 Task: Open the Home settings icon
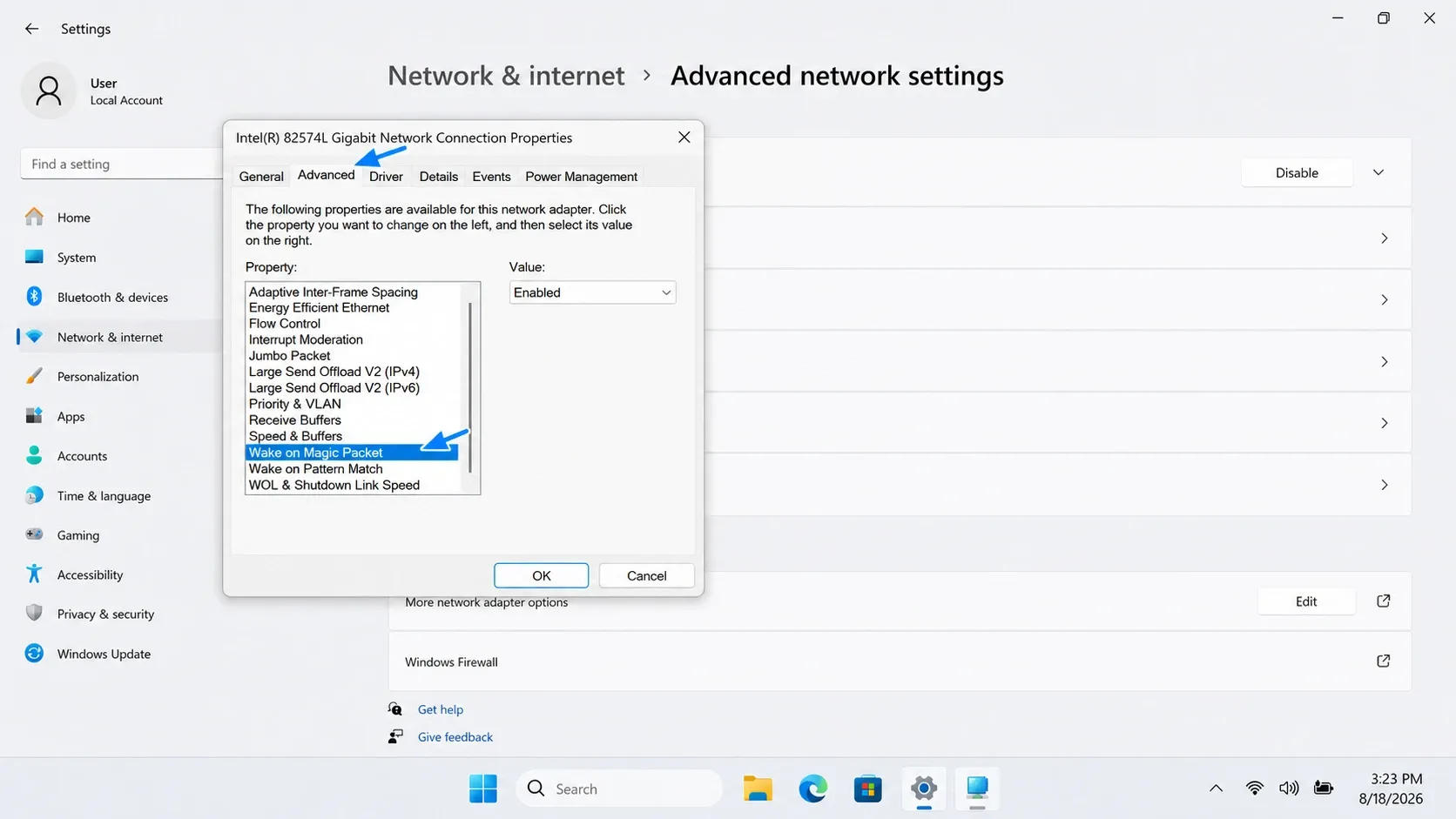(x=34, y=217)
